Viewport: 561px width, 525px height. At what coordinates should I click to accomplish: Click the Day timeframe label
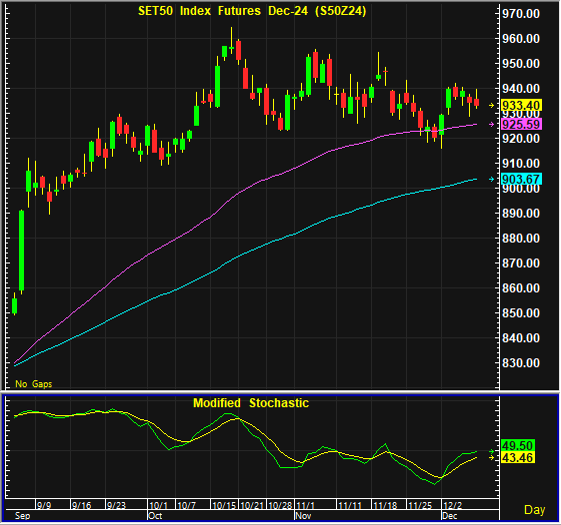coord(535,510)
